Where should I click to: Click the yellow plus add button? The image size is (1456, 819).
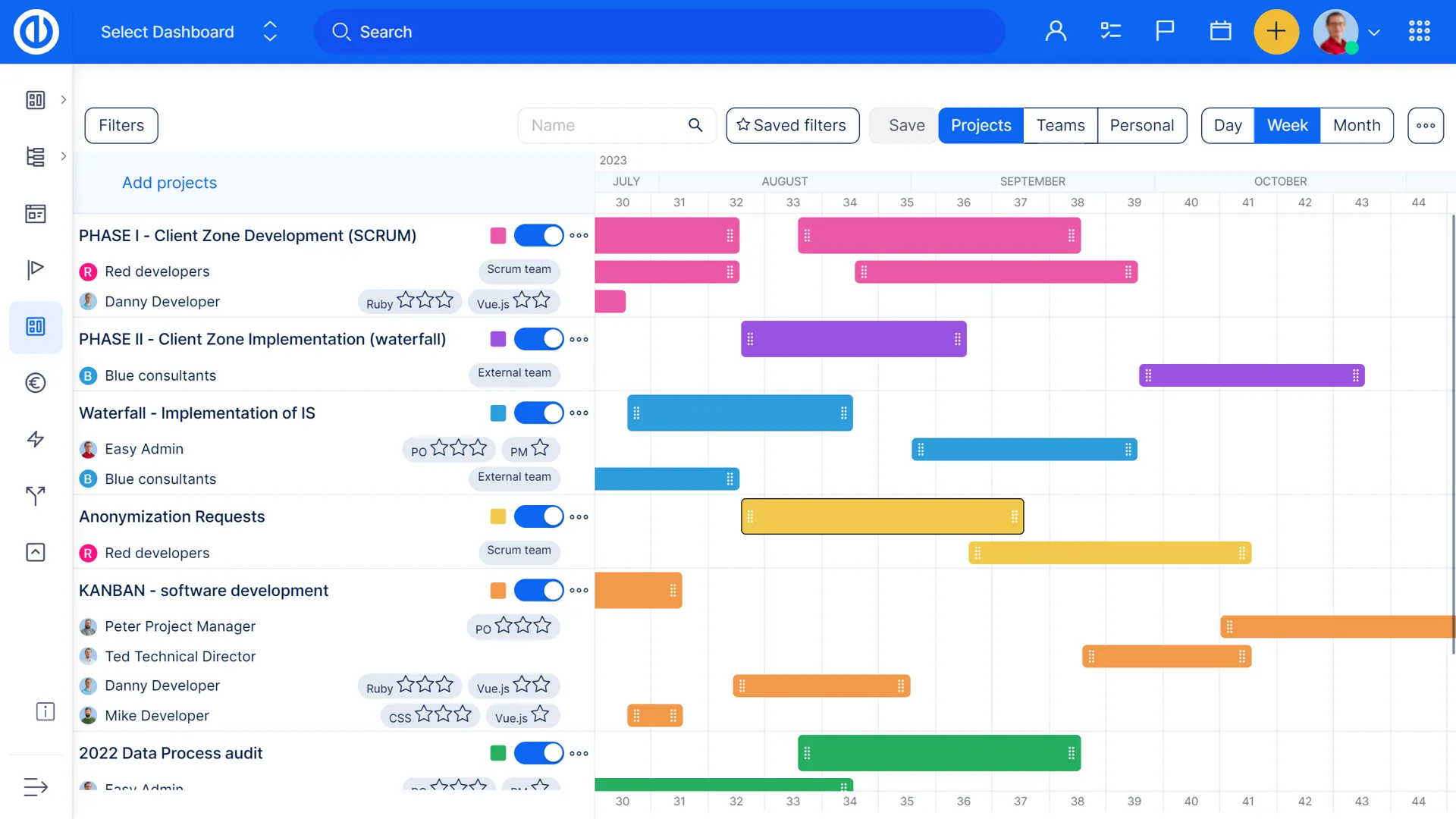point(1276,32)
